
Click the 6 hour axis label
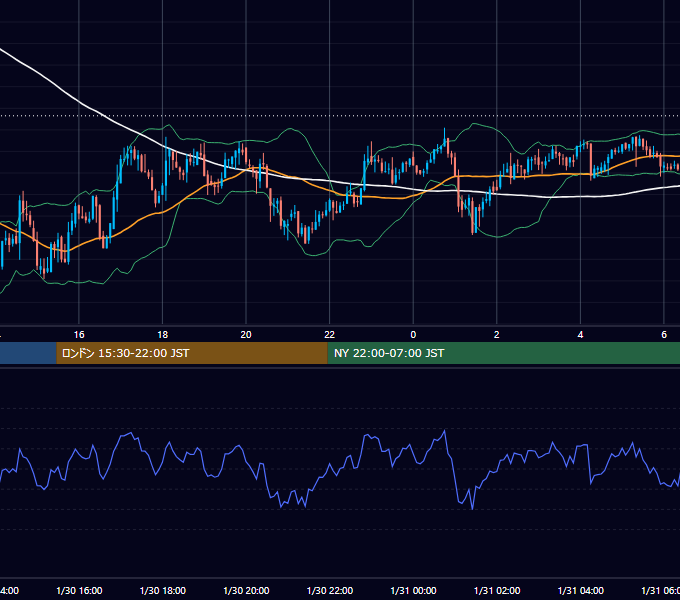(x=664, y=335)
